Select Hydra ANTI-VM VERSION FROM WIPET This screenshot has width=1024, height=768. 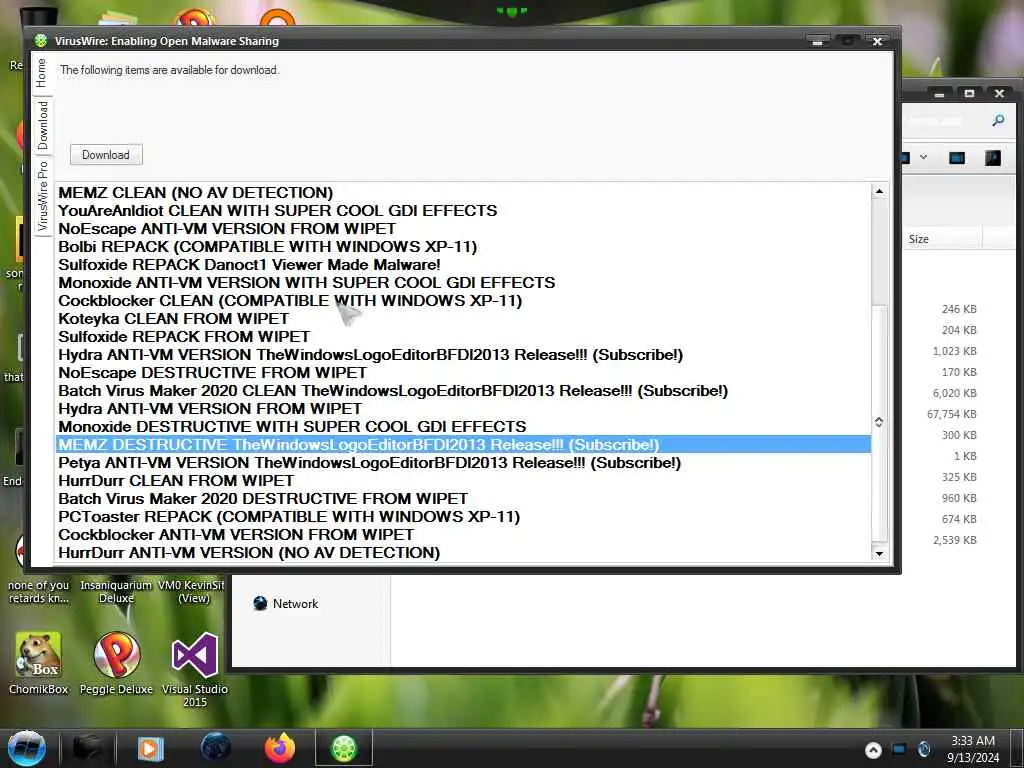pos(464,408)
